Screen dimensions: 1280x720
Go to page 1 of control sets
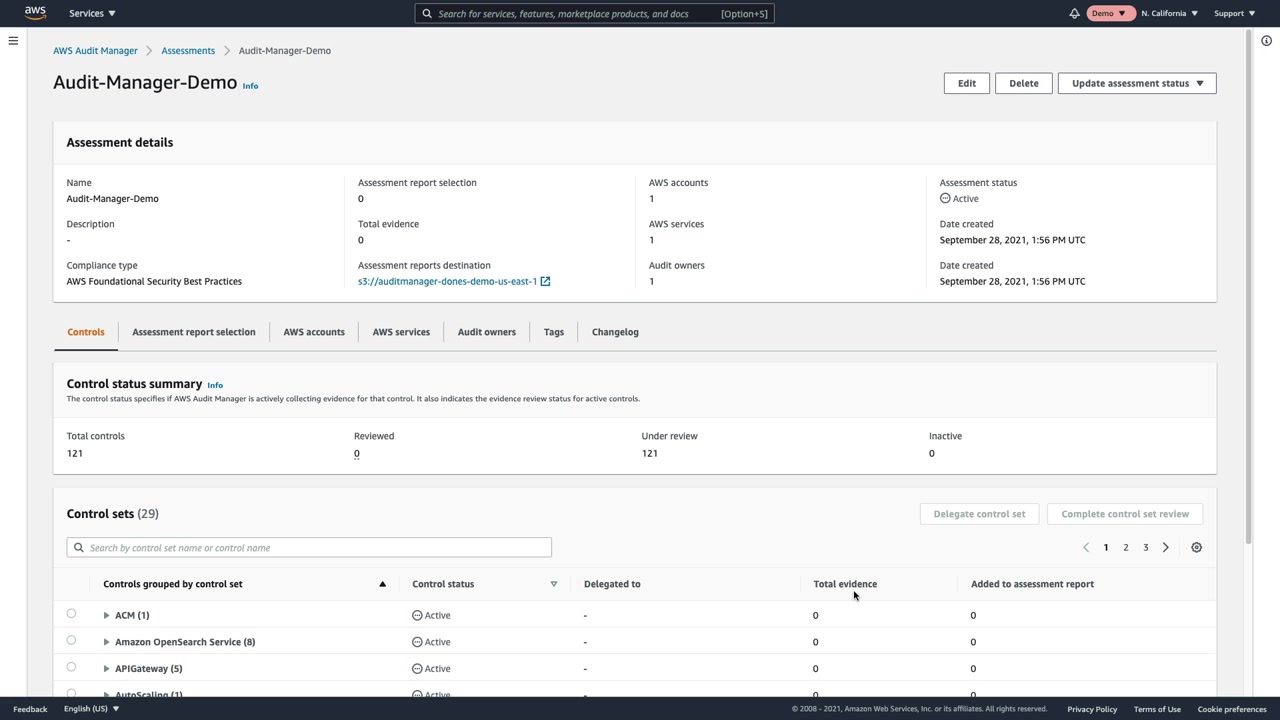[1106, 548]
